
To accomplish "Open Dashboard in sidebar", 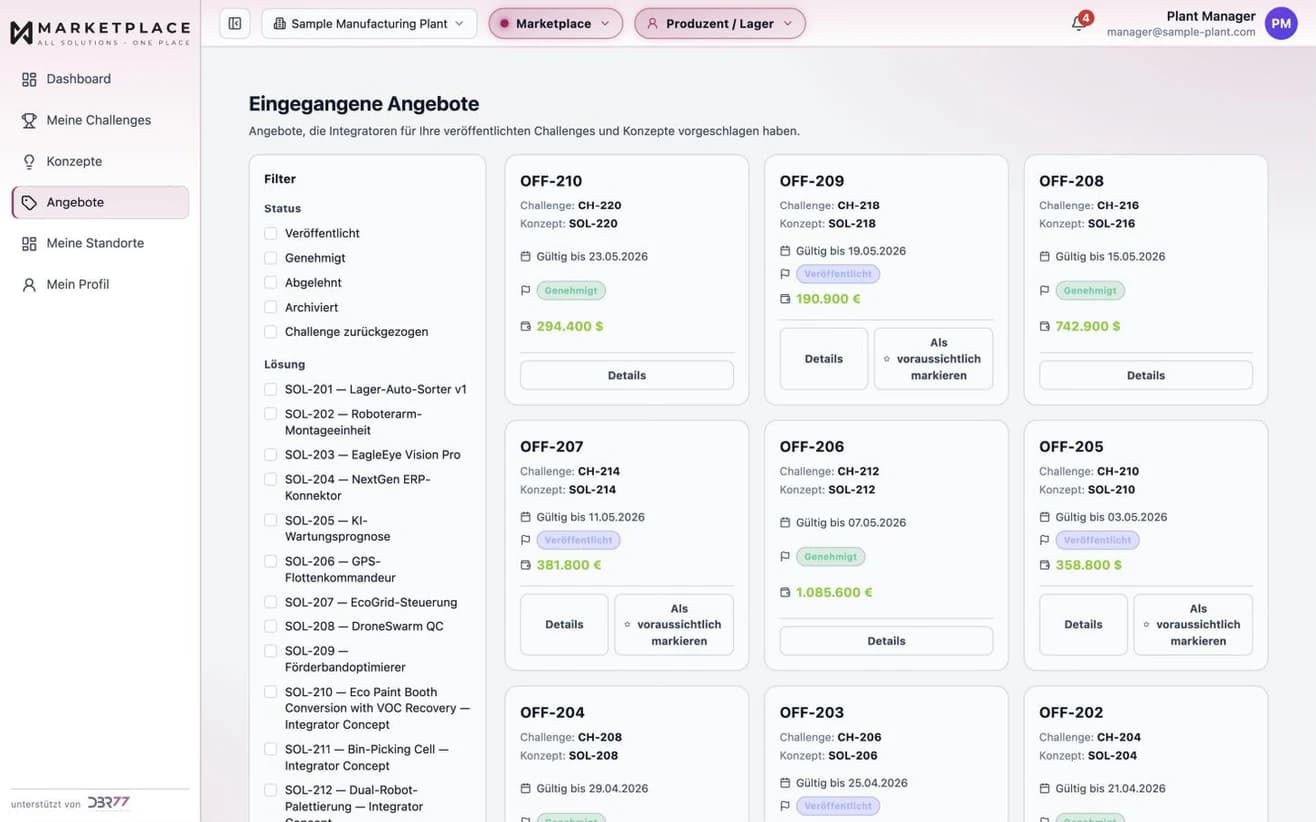I will coord(100,79).
